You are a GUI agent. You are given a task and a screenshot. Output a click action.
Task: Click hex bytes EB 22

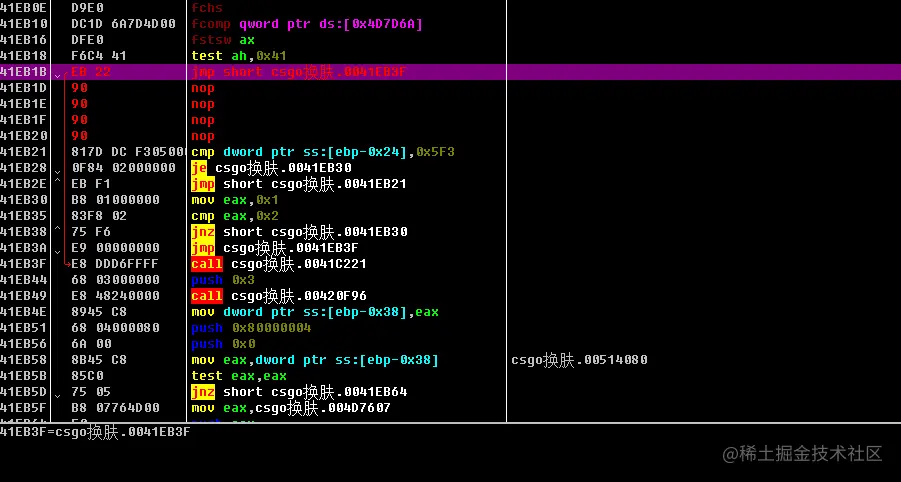click(x=91, y=72)
